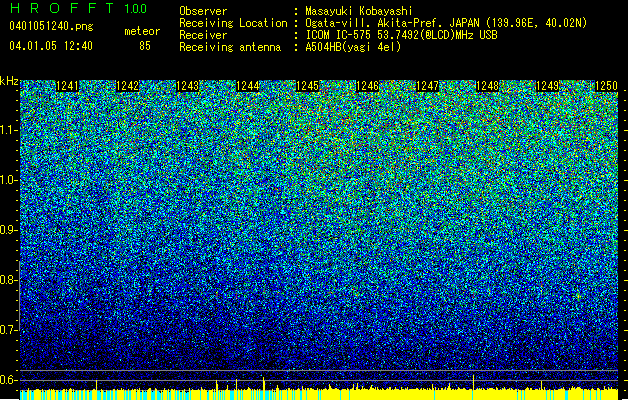Screen dimensions: 629x400
Task: Click the 1.0 frequency axis label
Action: coord(8,180)
